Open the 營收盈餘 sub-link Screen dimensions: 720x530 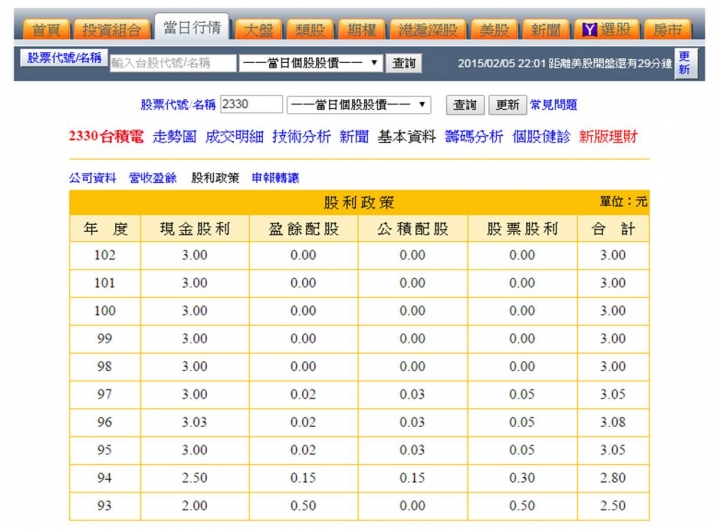click(153, 178)
